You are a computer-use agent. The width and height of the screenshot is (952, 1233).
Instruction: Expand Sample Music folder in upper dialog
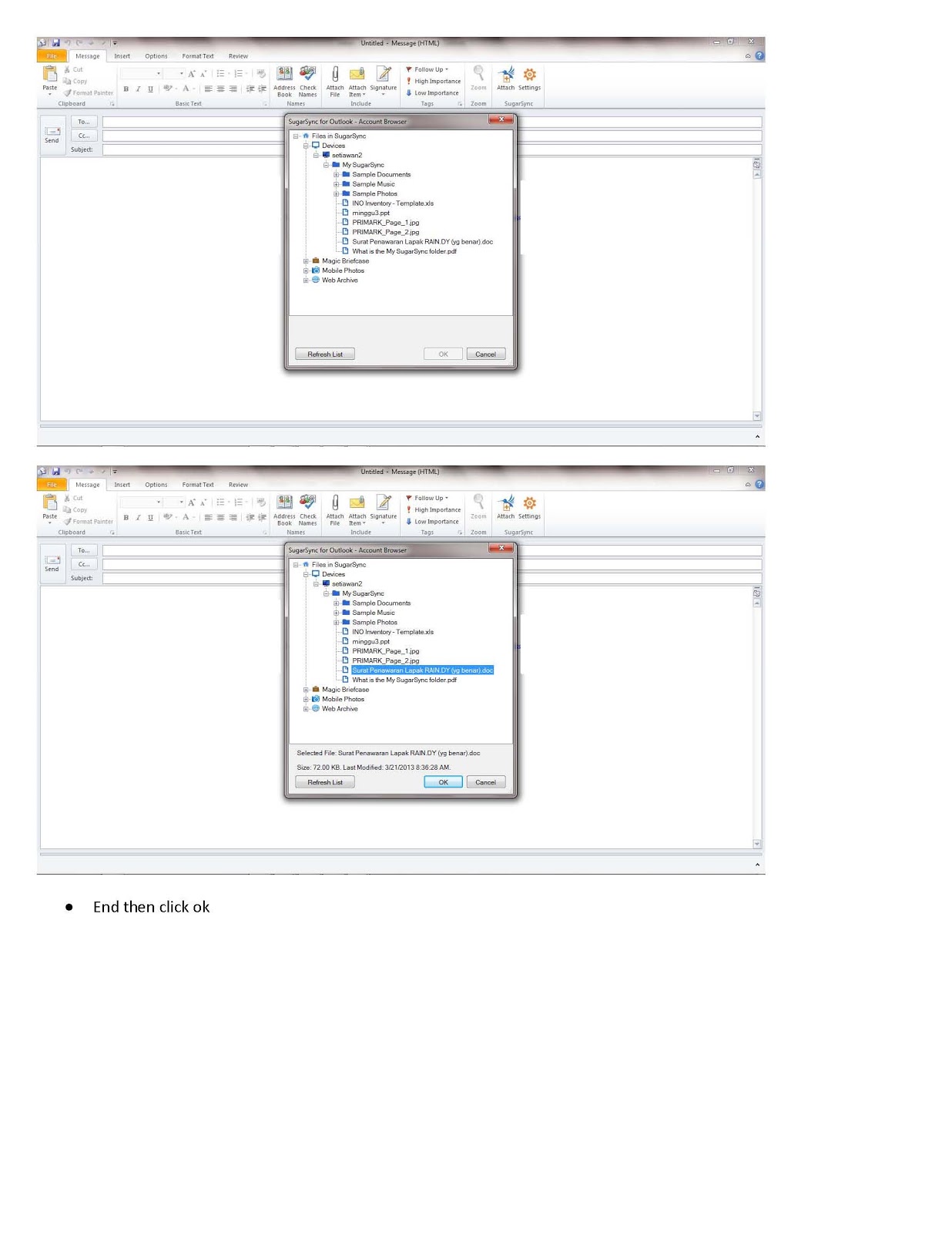coord(337,184)
